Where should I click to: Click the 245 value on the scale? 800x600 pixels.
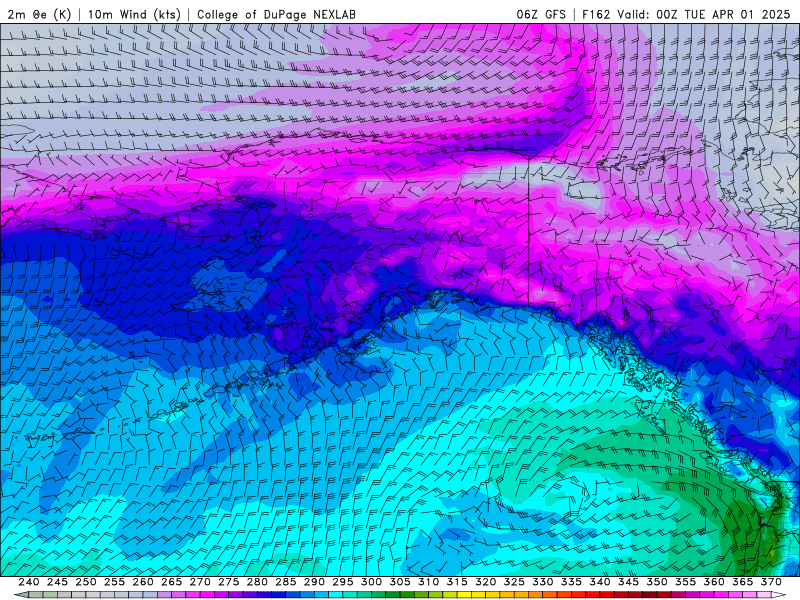coord(57,582)
